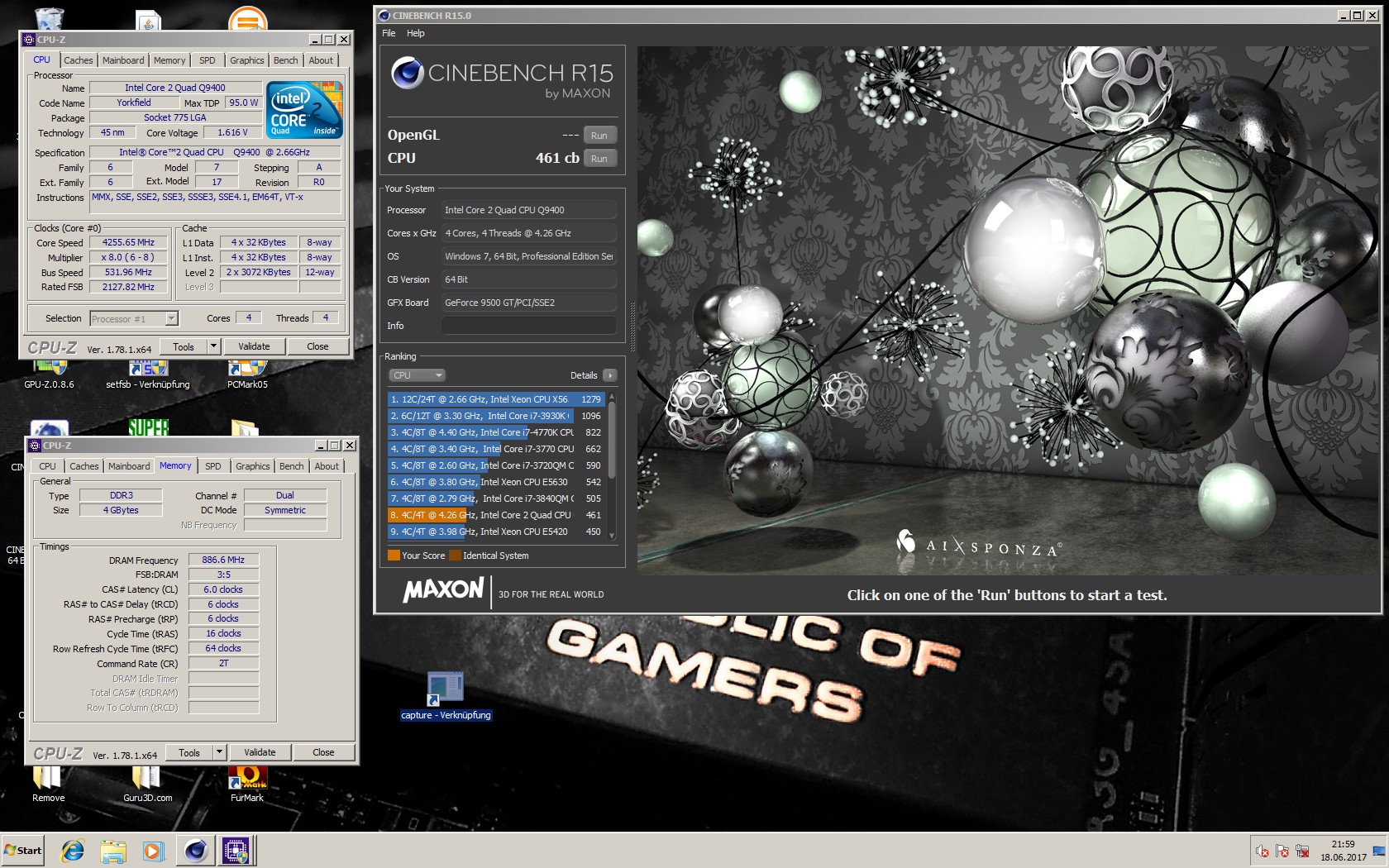Click the Details arrow button in Ranking

[x=610, y=375]
